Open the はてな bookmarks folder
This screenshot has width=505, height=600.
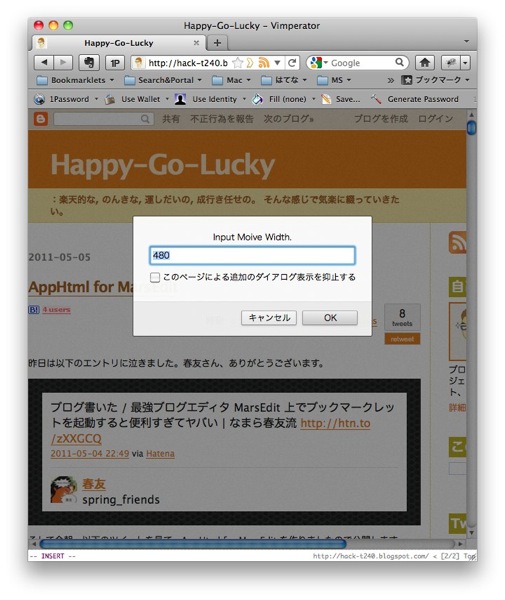(x=284, y=80)
